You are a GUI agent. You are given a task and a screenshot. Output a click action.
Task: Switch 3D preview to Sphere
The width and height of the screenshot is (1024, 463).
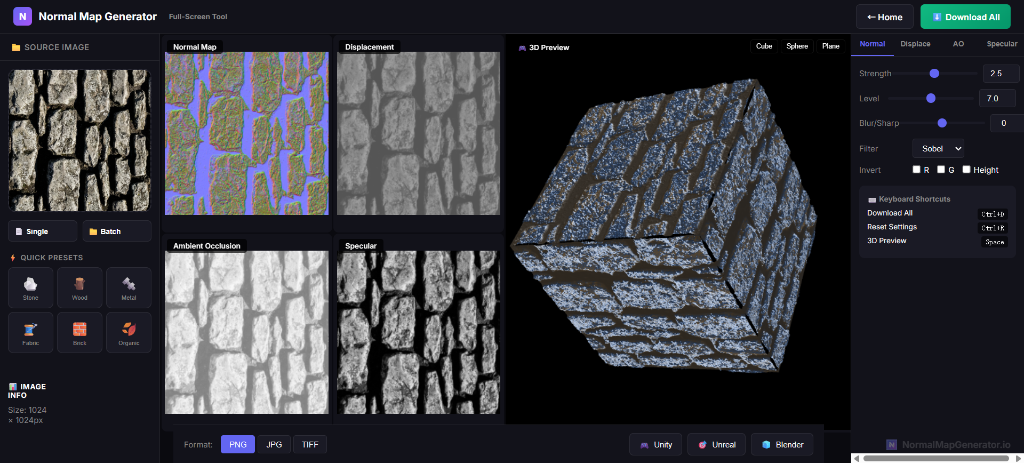797,46
